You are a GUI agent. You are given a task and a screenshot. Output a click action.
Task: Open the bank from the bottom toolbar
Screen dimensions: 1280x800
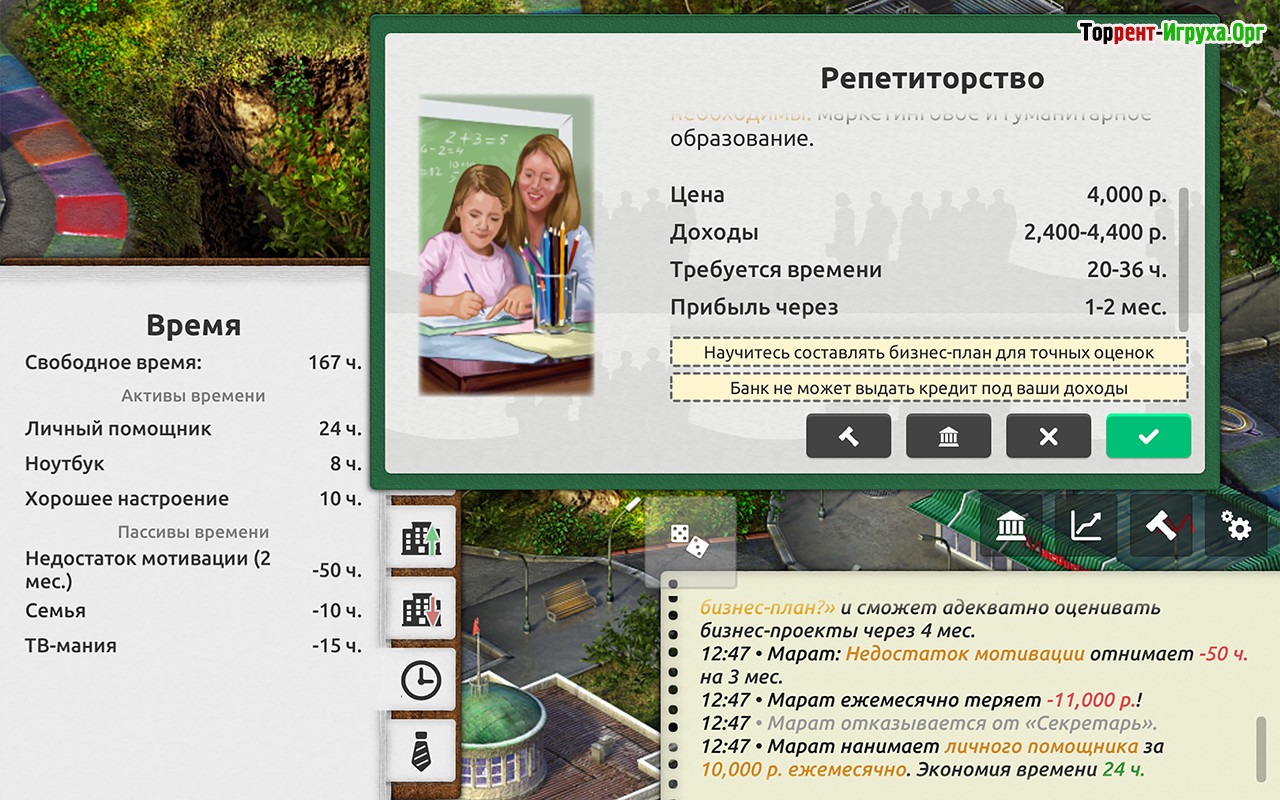pyautogui.click(x=1012, y=525)
